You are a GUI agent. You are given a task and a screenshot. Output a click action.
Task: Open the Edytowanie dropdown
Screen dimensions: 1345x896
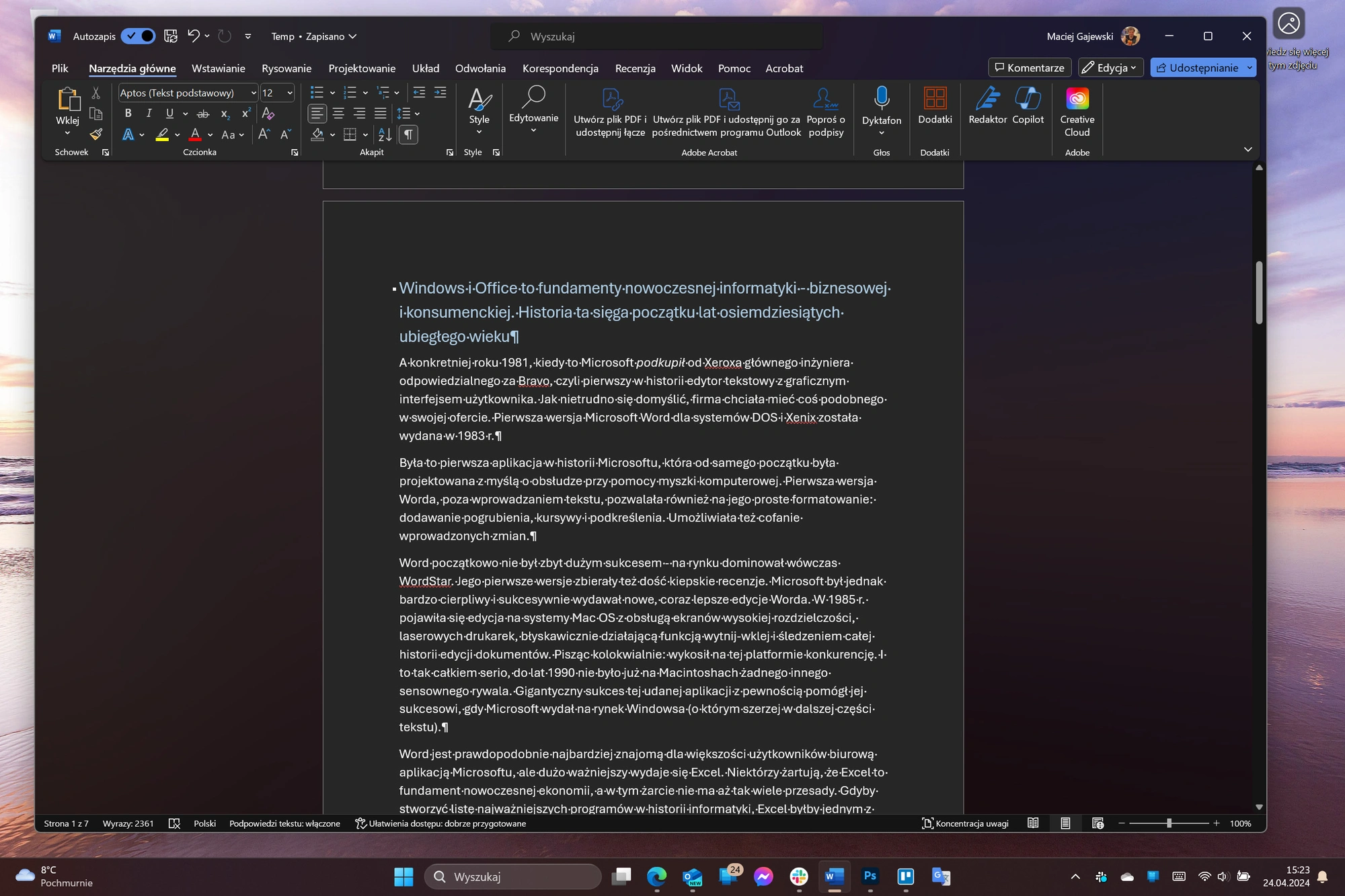tap(533, 110)
